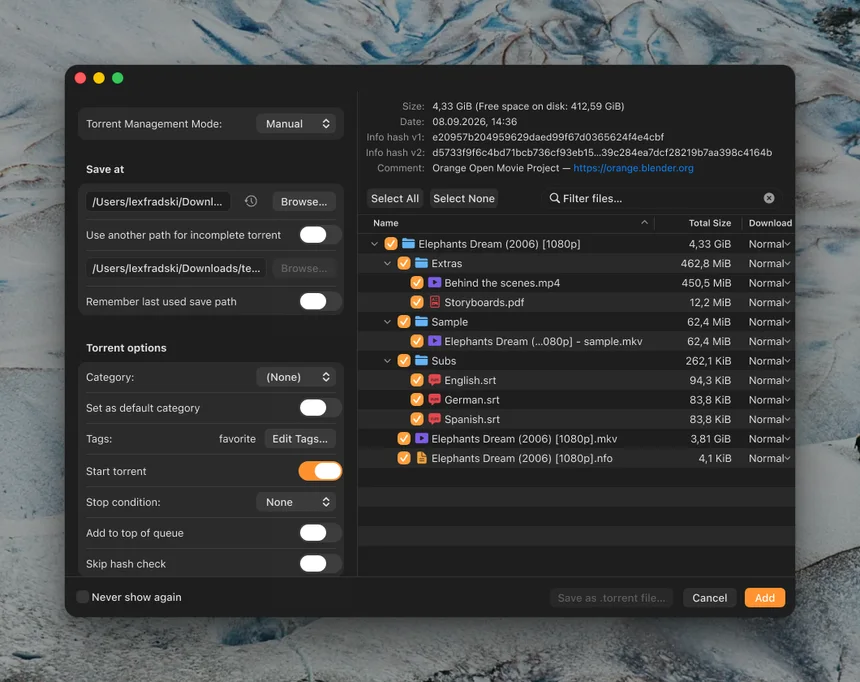Click the Cancel button

(710, 598)
